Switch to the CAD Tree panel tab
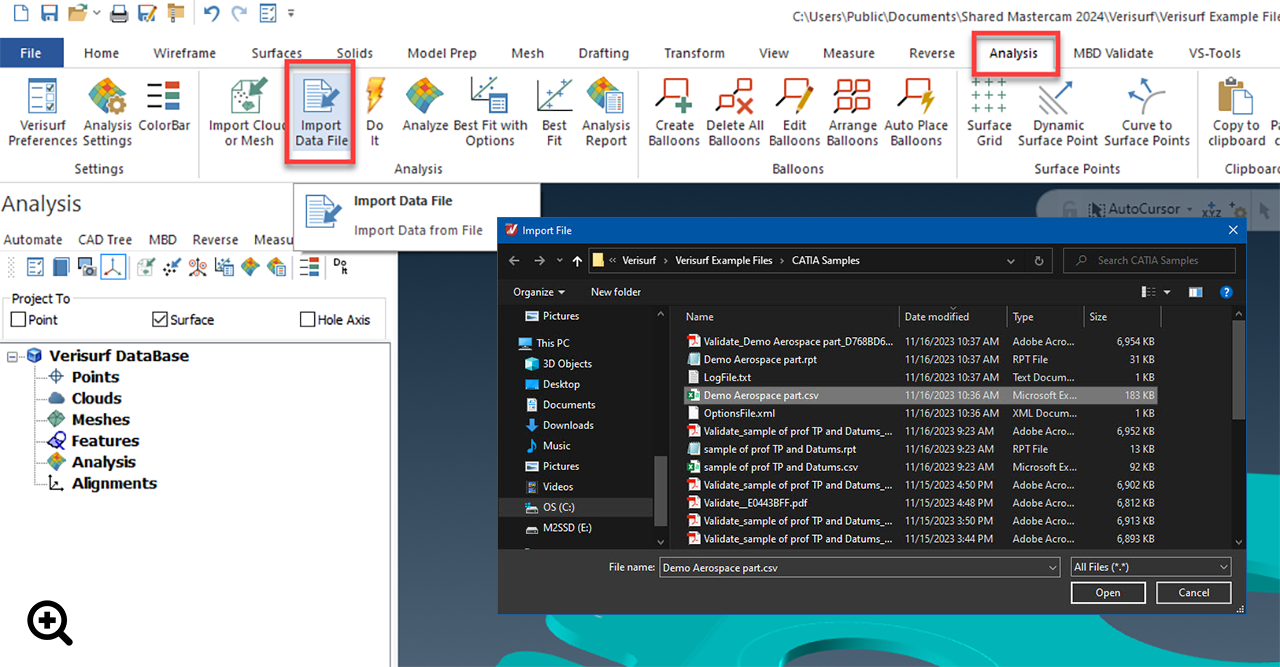1280x667 pixels. point(105,240)
